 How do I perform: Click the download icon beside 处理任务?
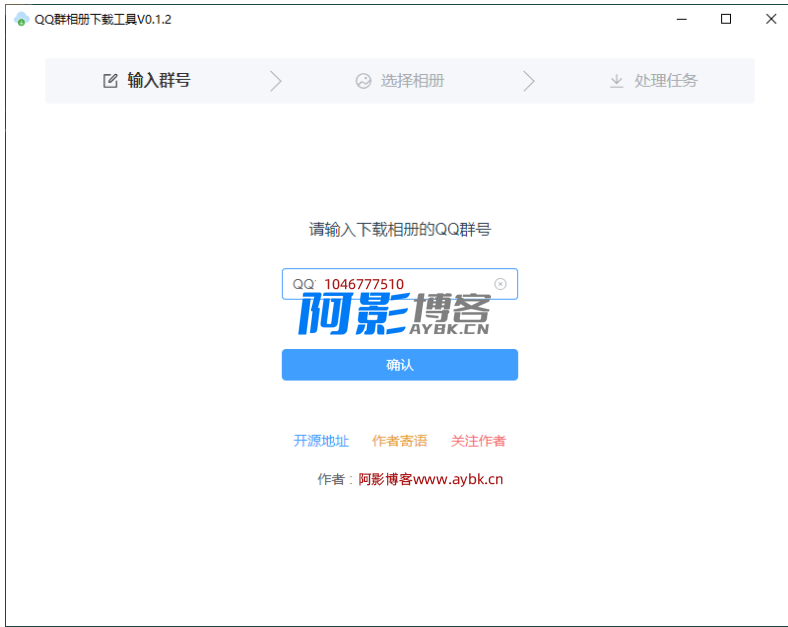click(x=617, y=81)
